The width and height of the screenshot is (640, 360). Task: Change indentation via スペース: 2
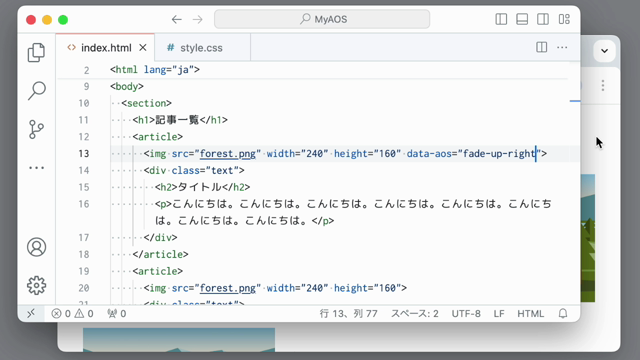point(415,313)
